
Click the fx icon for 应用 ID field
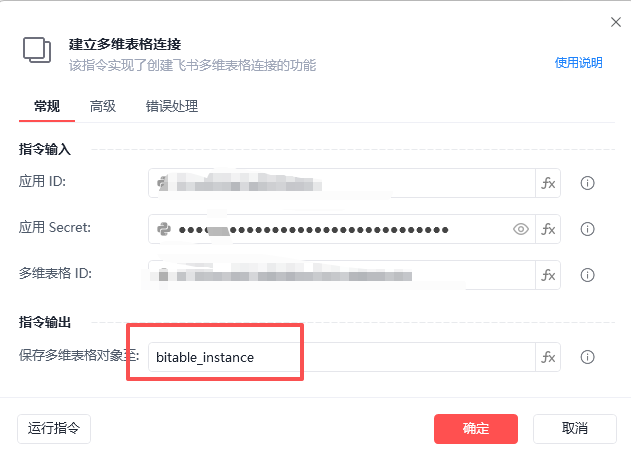pos(548,184)
